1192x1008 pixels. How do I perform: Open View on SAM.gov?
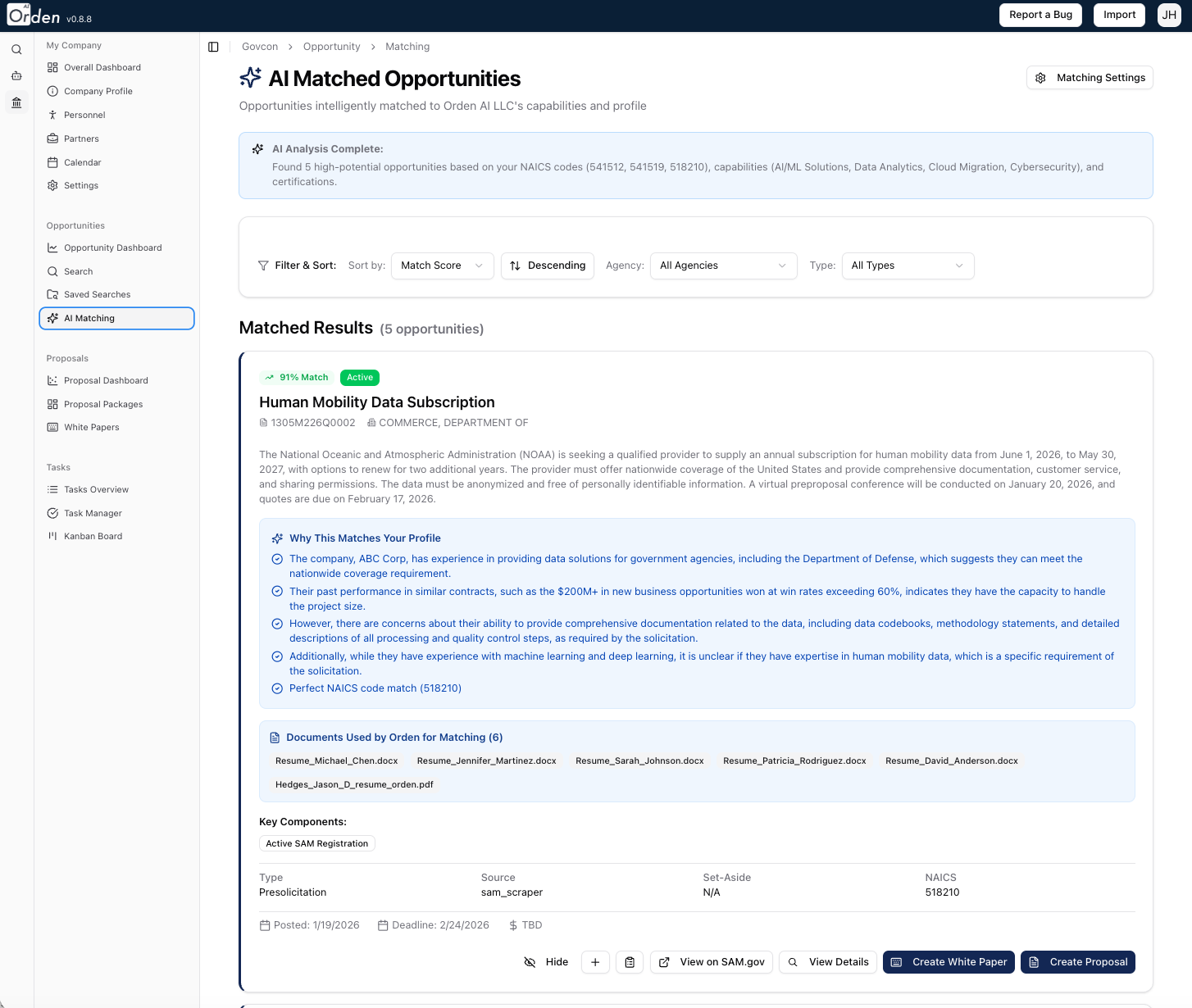(711, 961)
